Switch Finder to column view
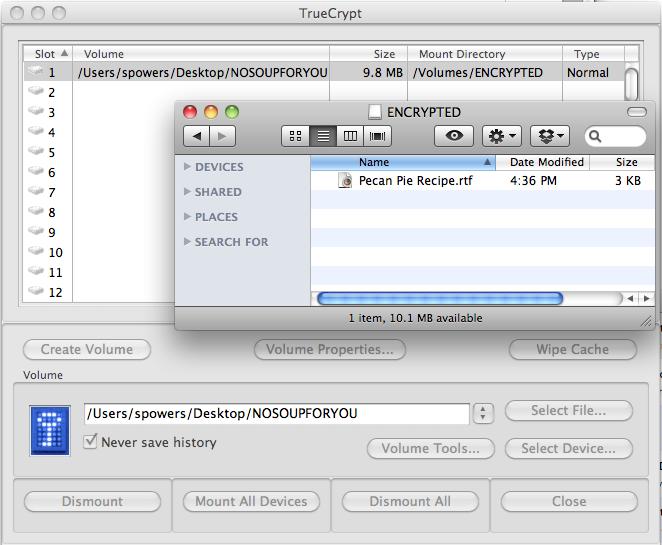Viewport: 662px width, 545px height. tap(350, 136)
